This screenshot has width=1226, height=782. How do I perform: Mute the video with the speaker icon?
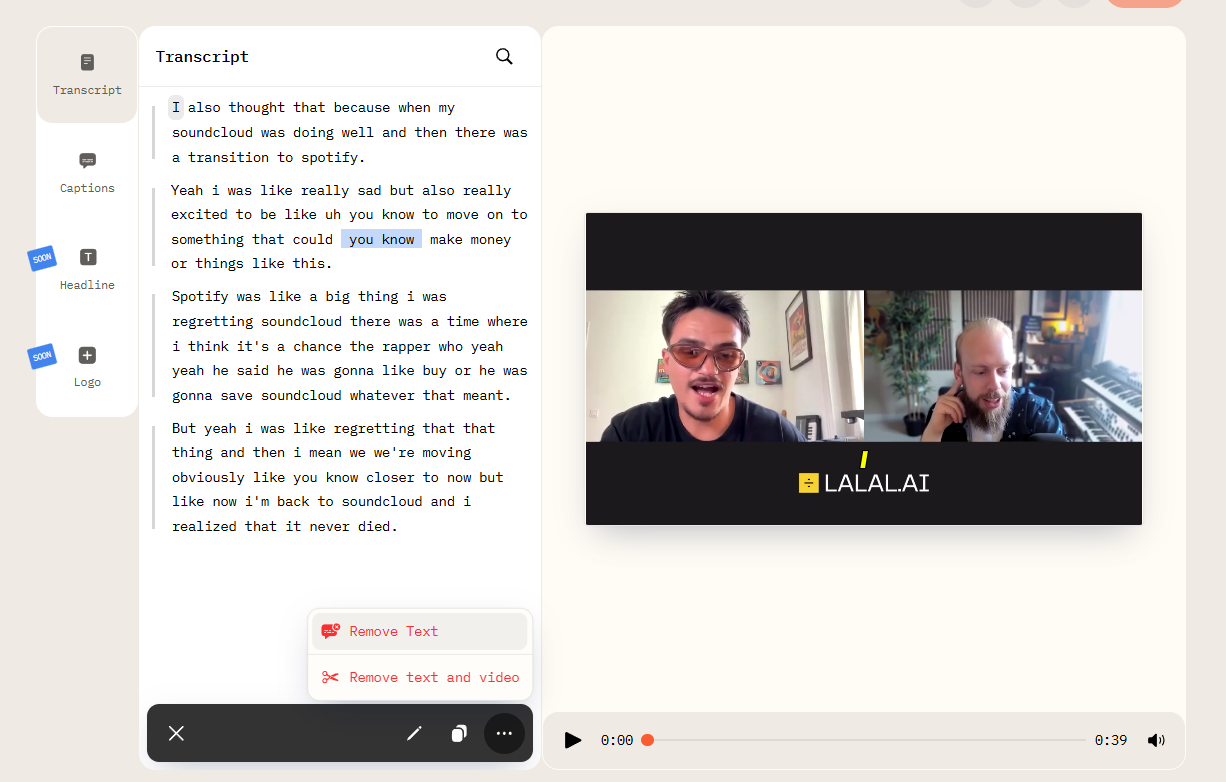(x=1156, y=740)
